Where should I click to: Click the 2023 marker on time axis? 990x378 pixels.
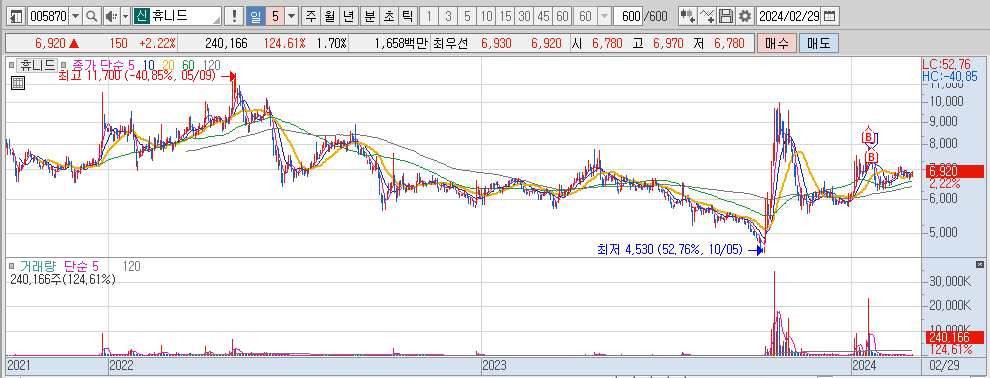(x=494, y=365)
